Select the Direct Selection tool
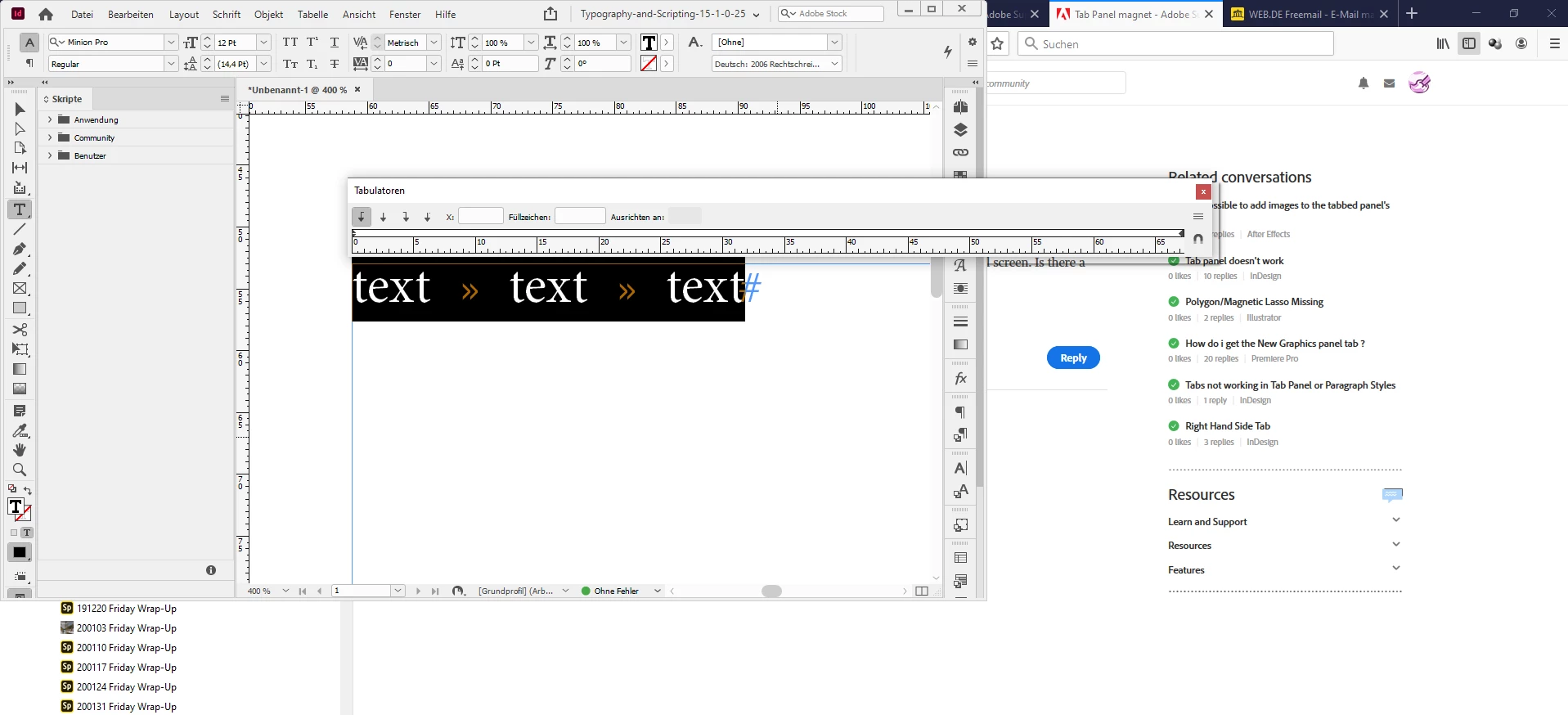Screen dimensions: 1568x715 [20, 128]
